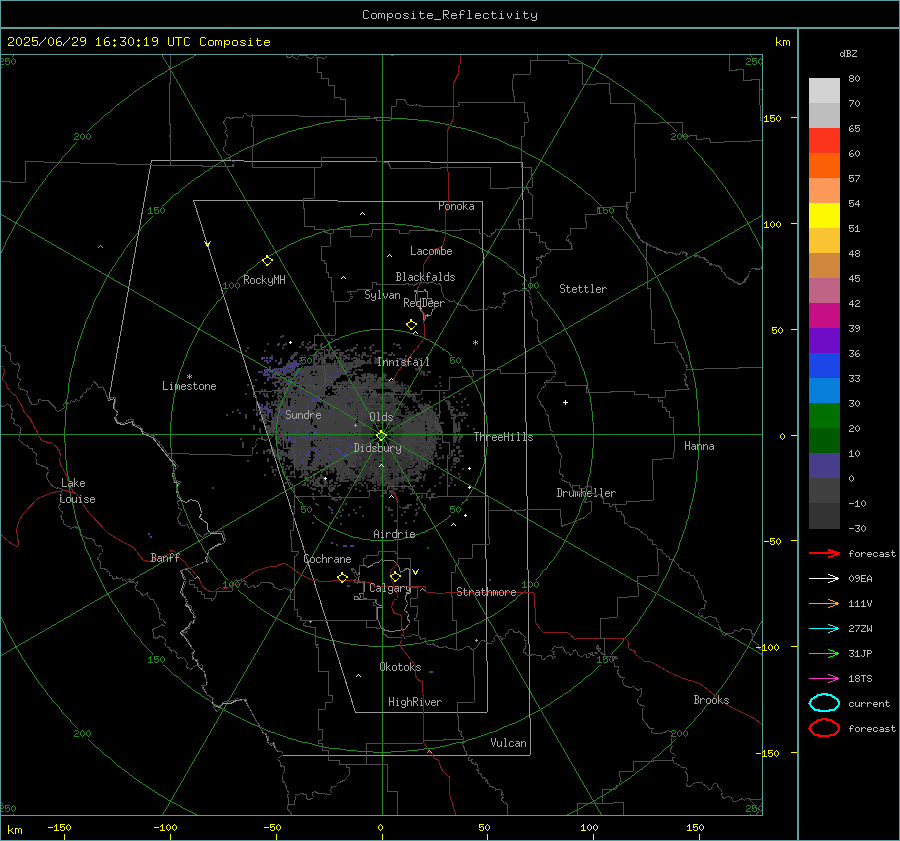
Task: Click the orange swatch between 60 and 57 dBZ
Action: [x=824, y=165]
